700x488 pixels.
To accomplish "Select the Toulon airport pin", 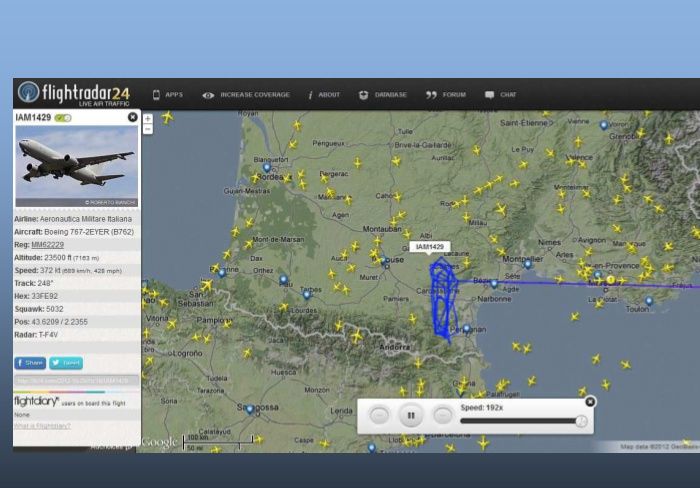I will [x=649, y=301].
